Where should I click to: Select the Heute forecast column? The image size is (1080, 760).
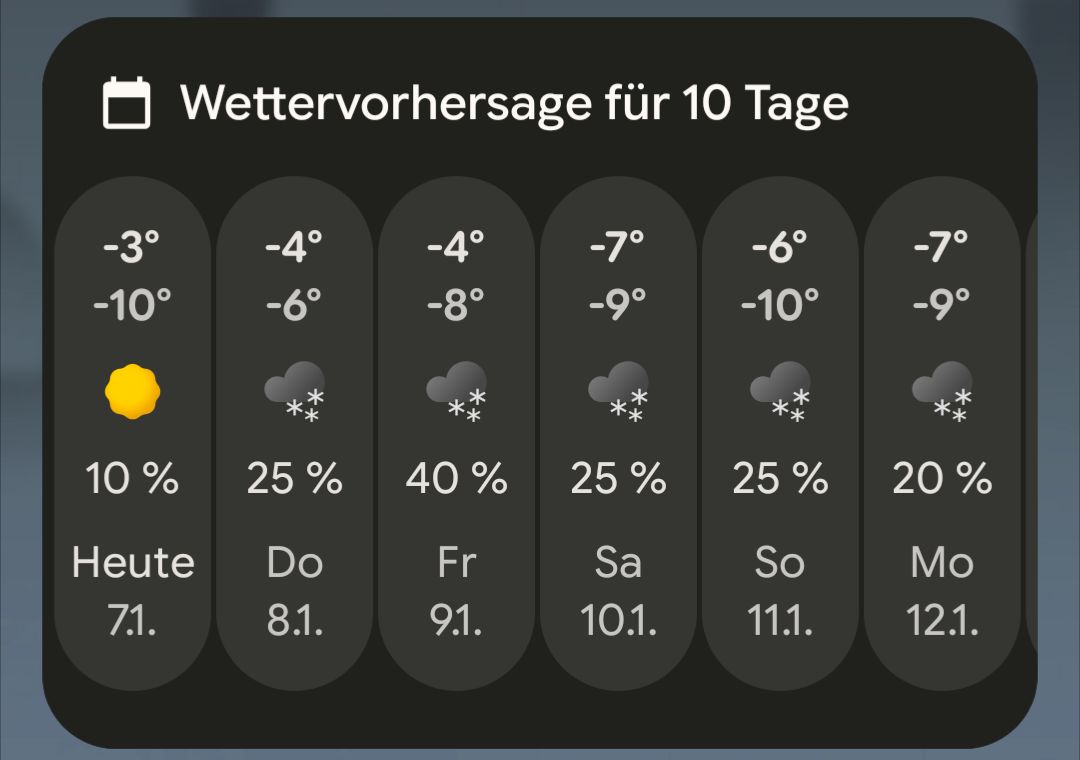pos(132,430)
